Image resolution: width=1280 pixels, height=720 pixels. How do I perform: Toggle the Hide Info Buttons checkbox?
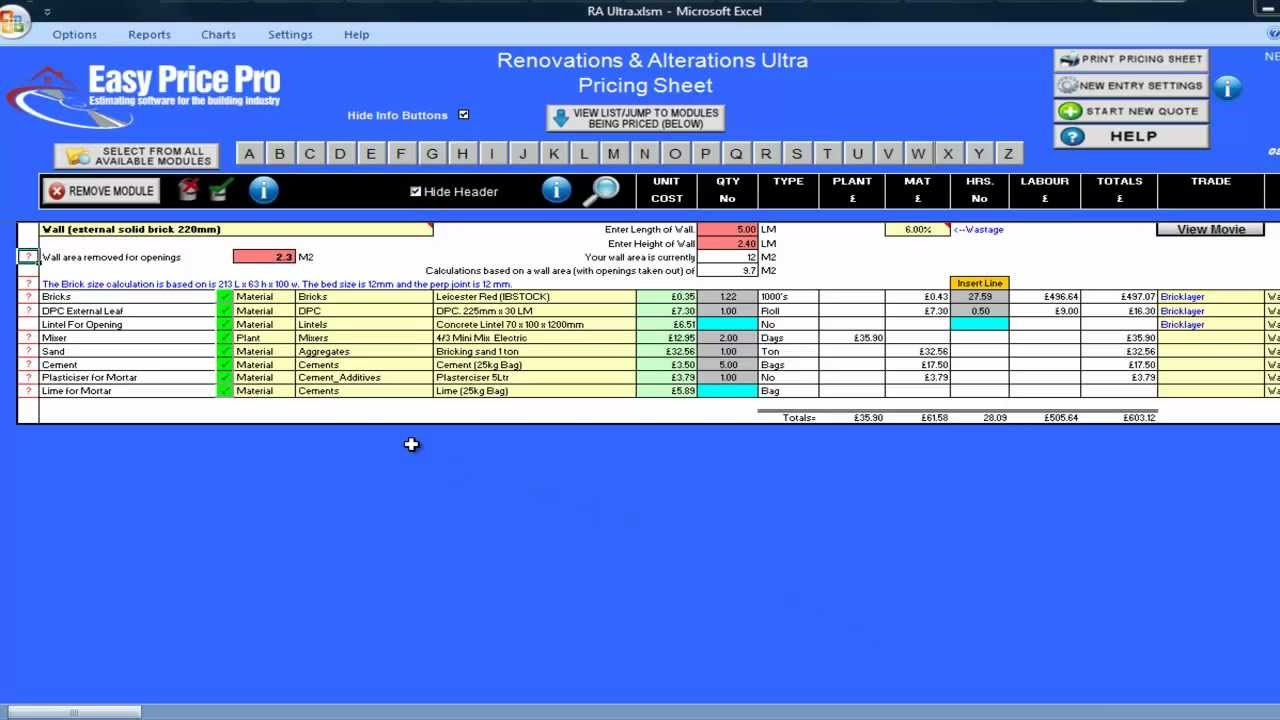coord(464,115)
